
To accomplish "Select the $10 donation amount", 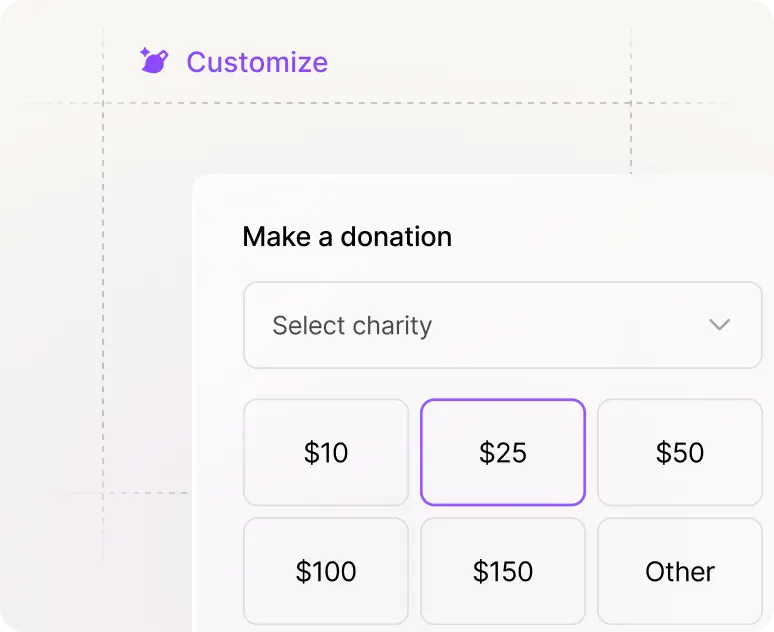I will click(x=326, y=453).
